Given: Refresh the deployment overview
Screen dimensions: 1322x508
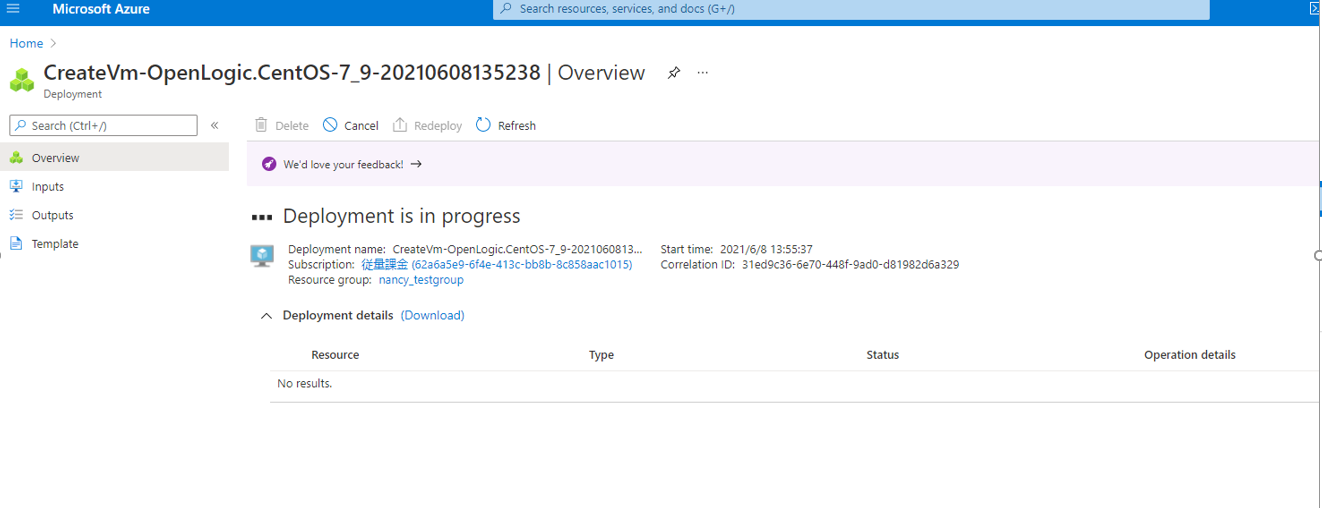Looking at the screenshot, I should [505, 125].
